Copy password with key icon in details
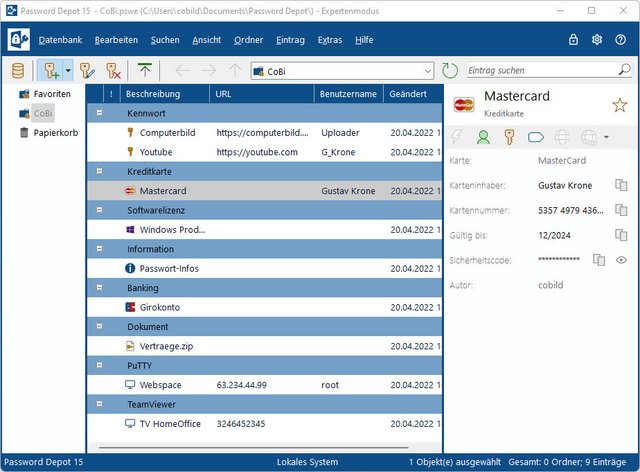This screenshot has height=472, width=640. 509,137
